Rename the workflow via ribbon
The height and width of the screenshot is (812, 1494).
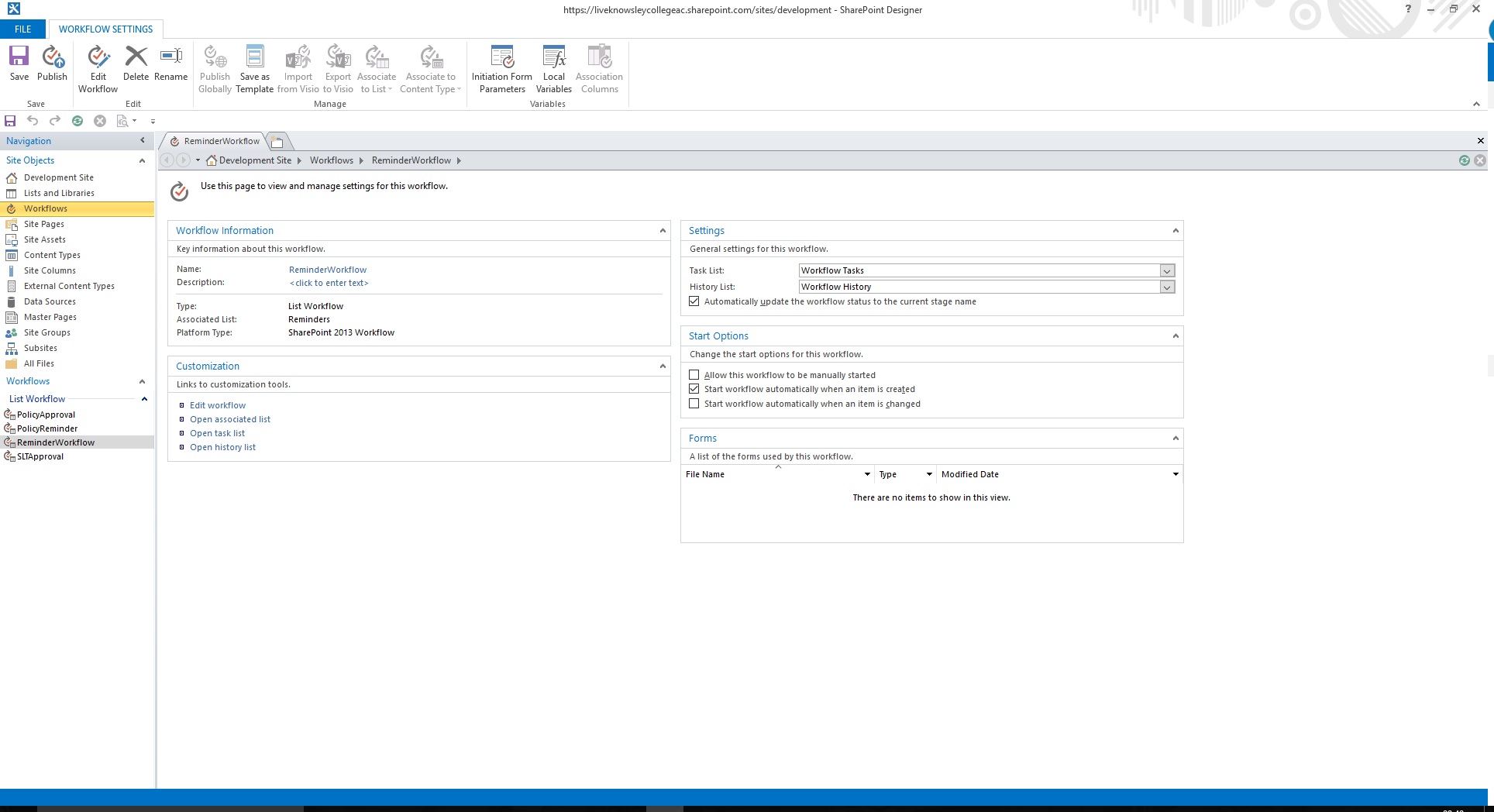click(171, 64)
